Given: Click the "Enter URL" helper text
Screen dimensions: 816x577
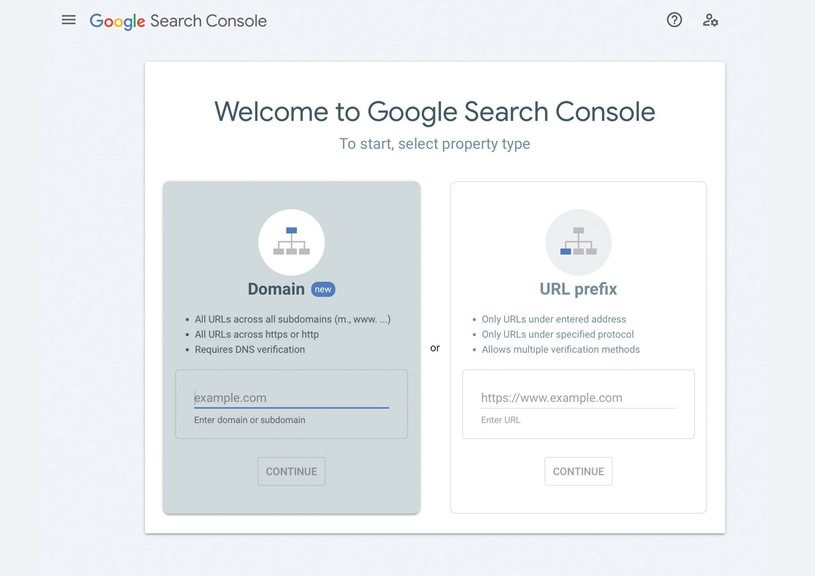Looking at the screenshot, I should click(501, 420).
